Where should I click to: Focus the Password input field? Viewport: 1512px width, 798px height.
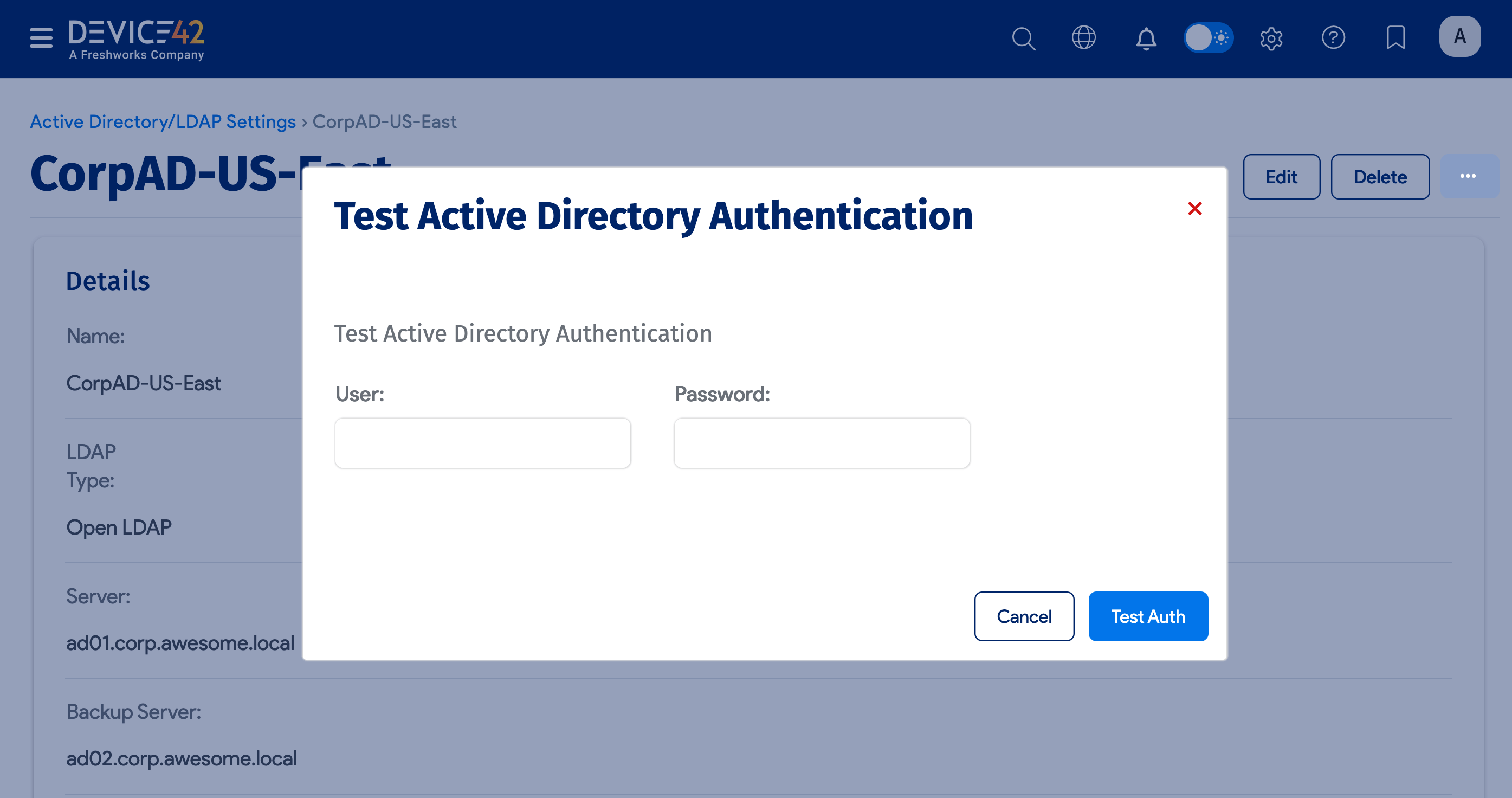[821, 443]
